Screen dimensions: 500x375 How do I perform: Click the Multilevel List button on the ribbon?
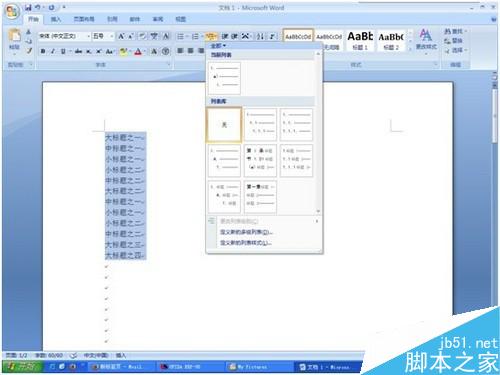tap(211, 36)
